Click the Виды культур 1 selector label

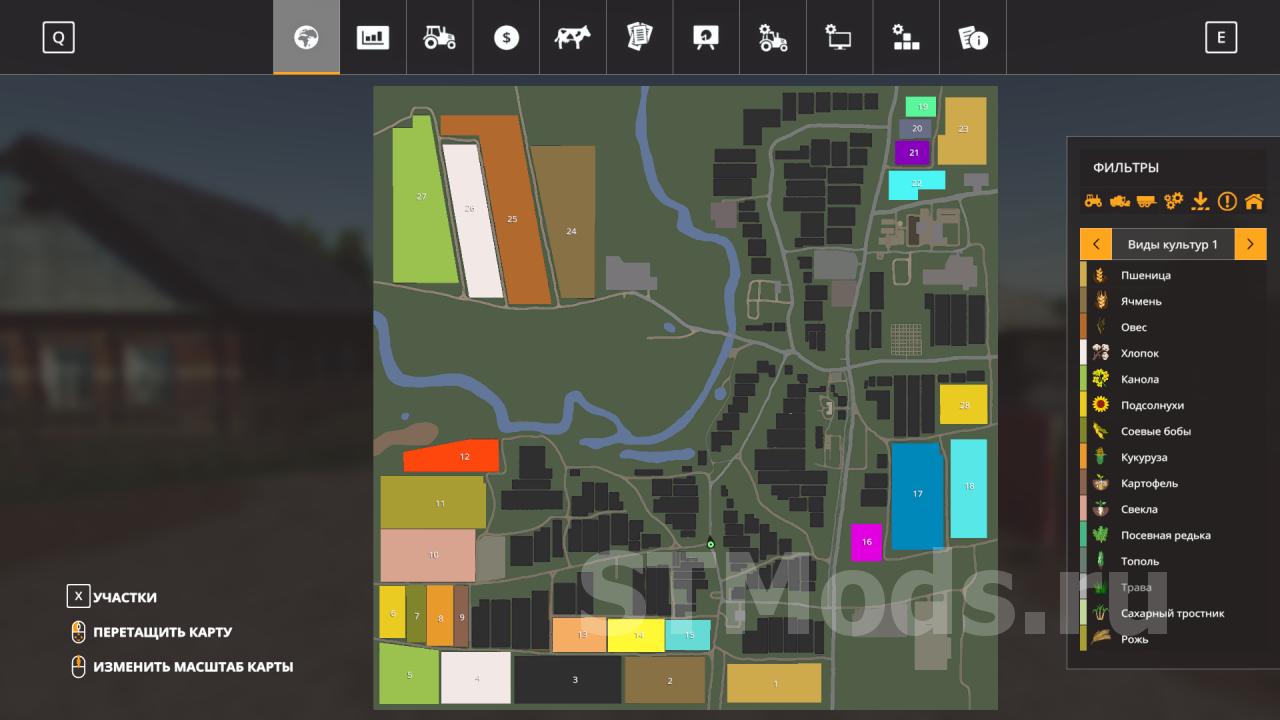point(1173,244)
